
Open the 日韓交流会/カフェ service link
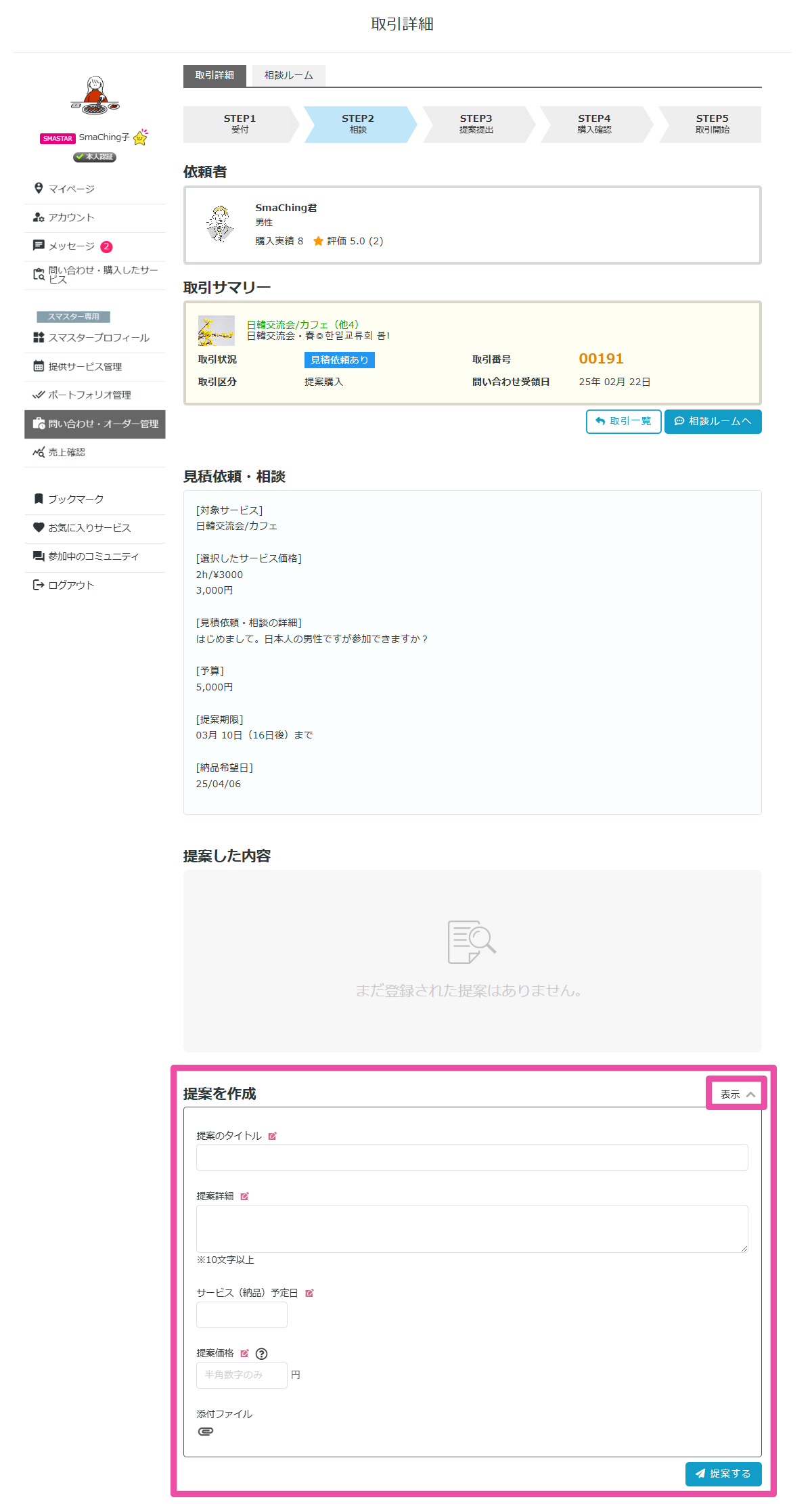tap(302, 325)
